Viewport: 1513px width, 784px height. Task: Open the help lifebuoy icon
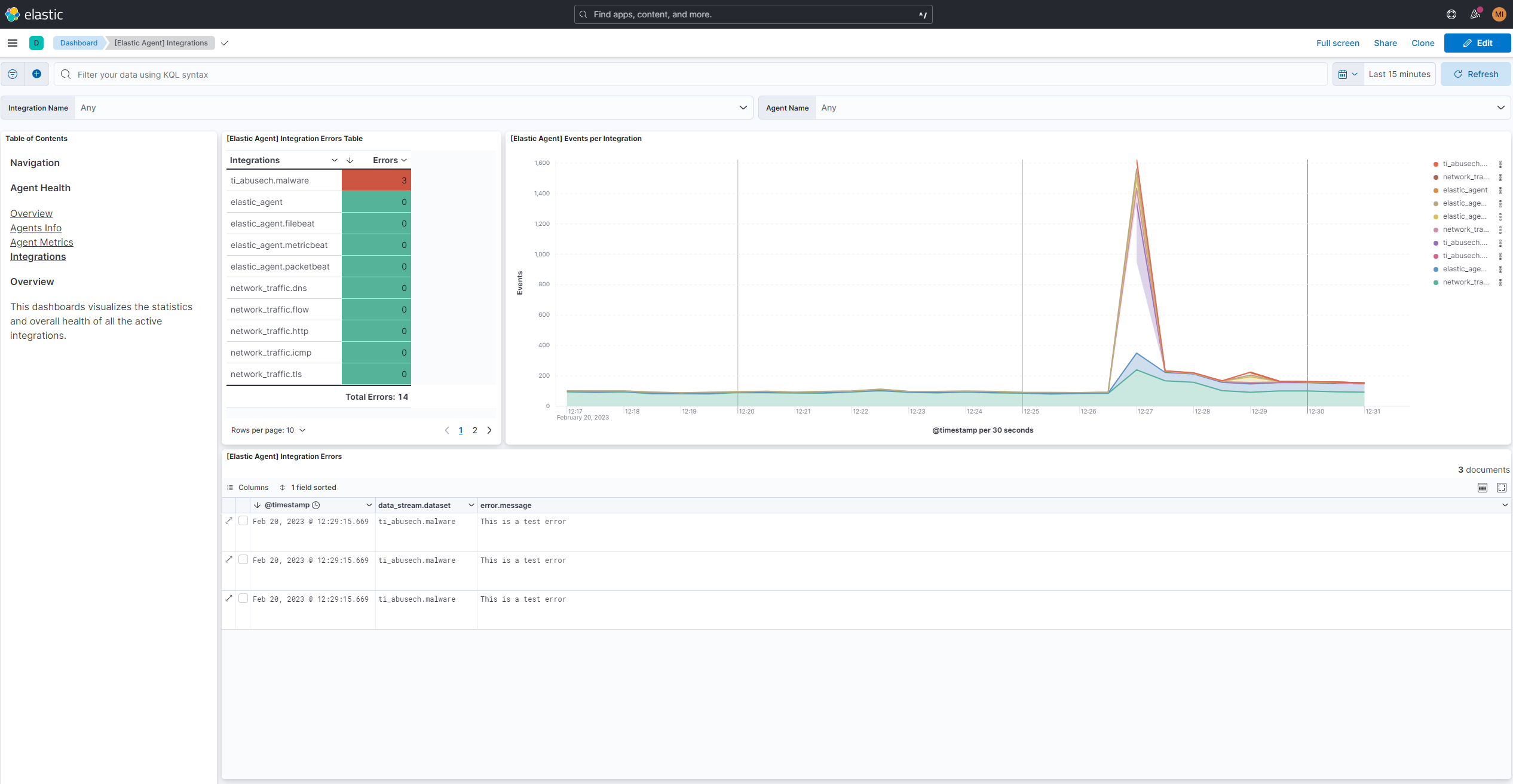point(1451,14)
